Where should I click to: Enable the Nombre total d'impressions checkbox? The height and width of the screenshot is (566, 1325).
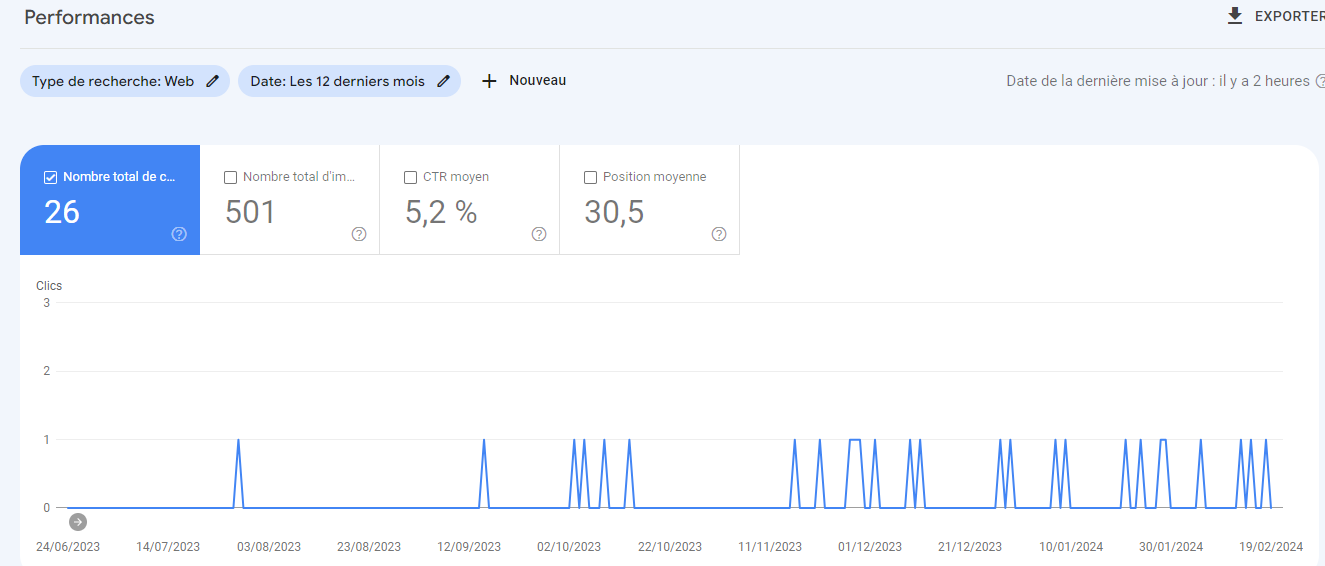(x=231, y=177)
